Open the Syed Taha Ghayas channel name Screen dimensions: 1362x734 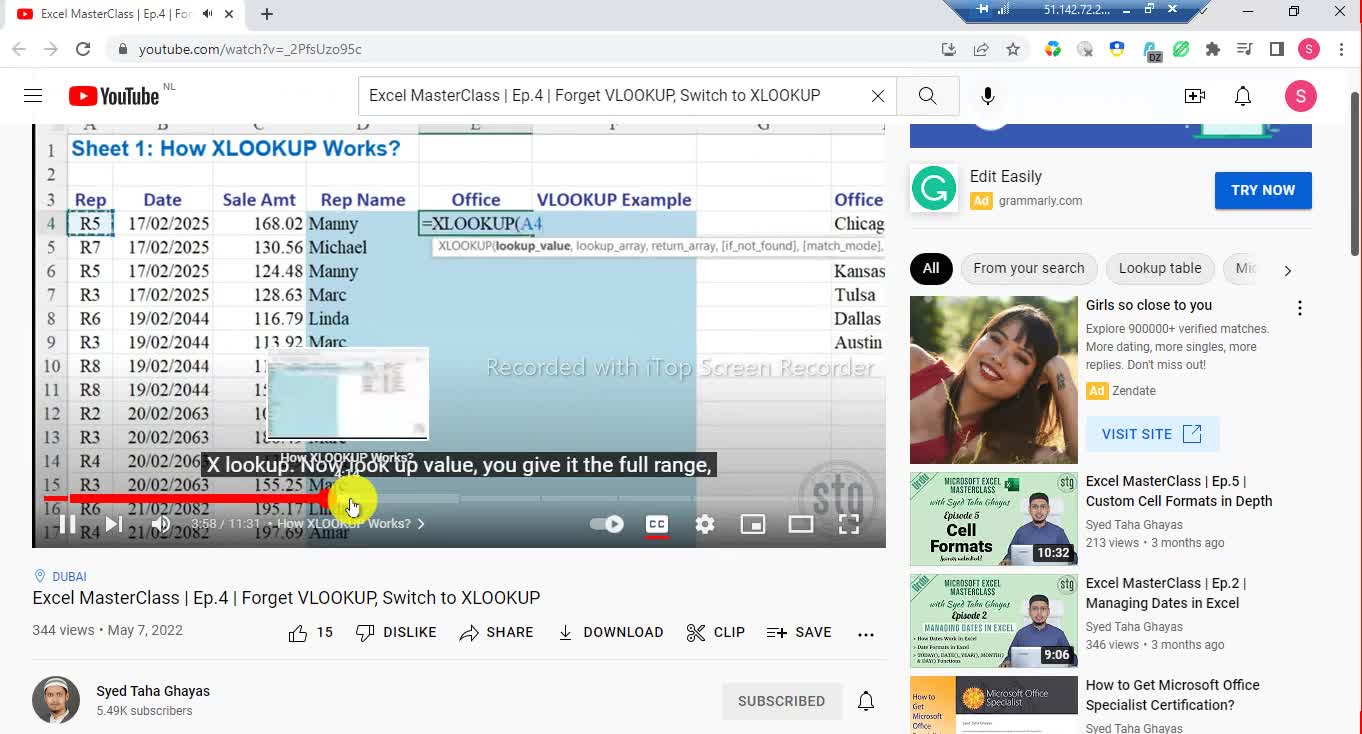(153, 691)
